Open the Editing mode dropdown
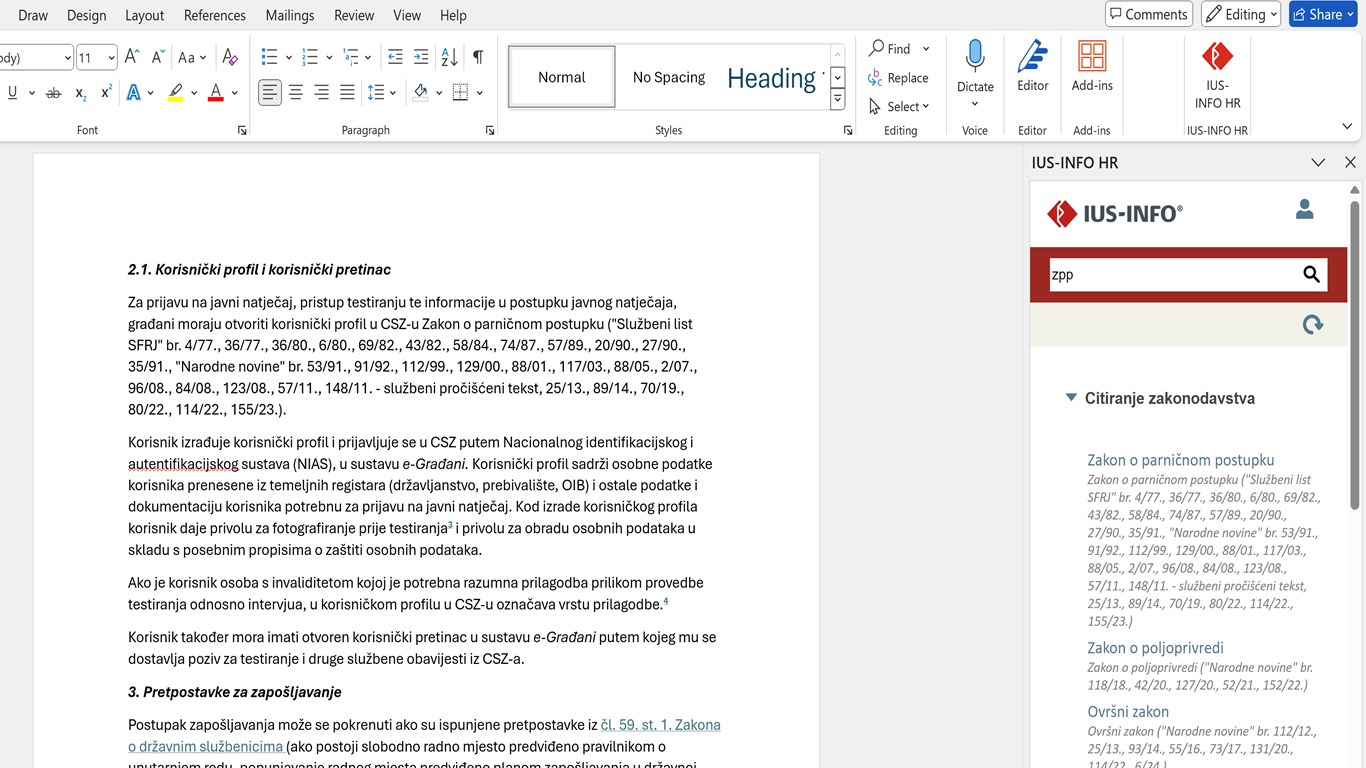 [x=1240, y=14]
